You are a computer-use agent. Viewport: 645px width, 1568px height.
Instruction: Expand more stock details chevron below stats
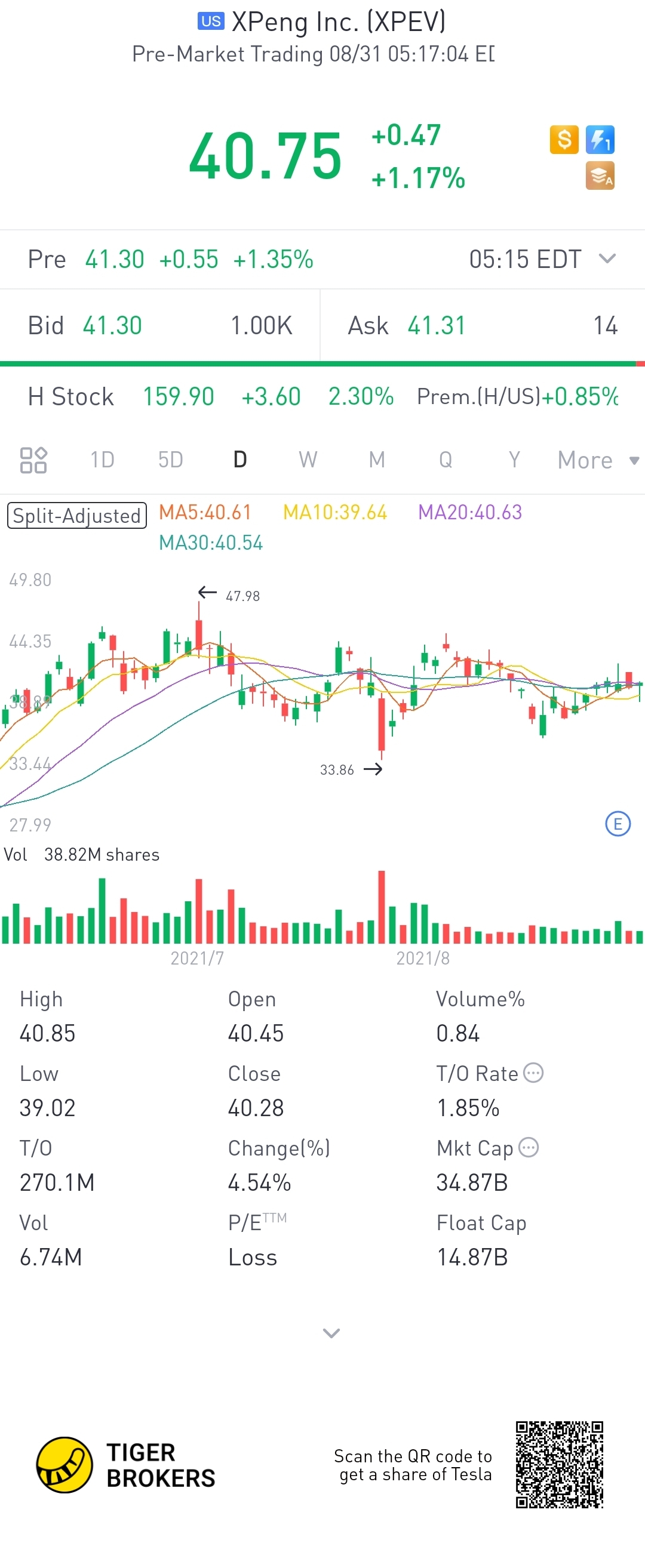(x=331, y=1333)
